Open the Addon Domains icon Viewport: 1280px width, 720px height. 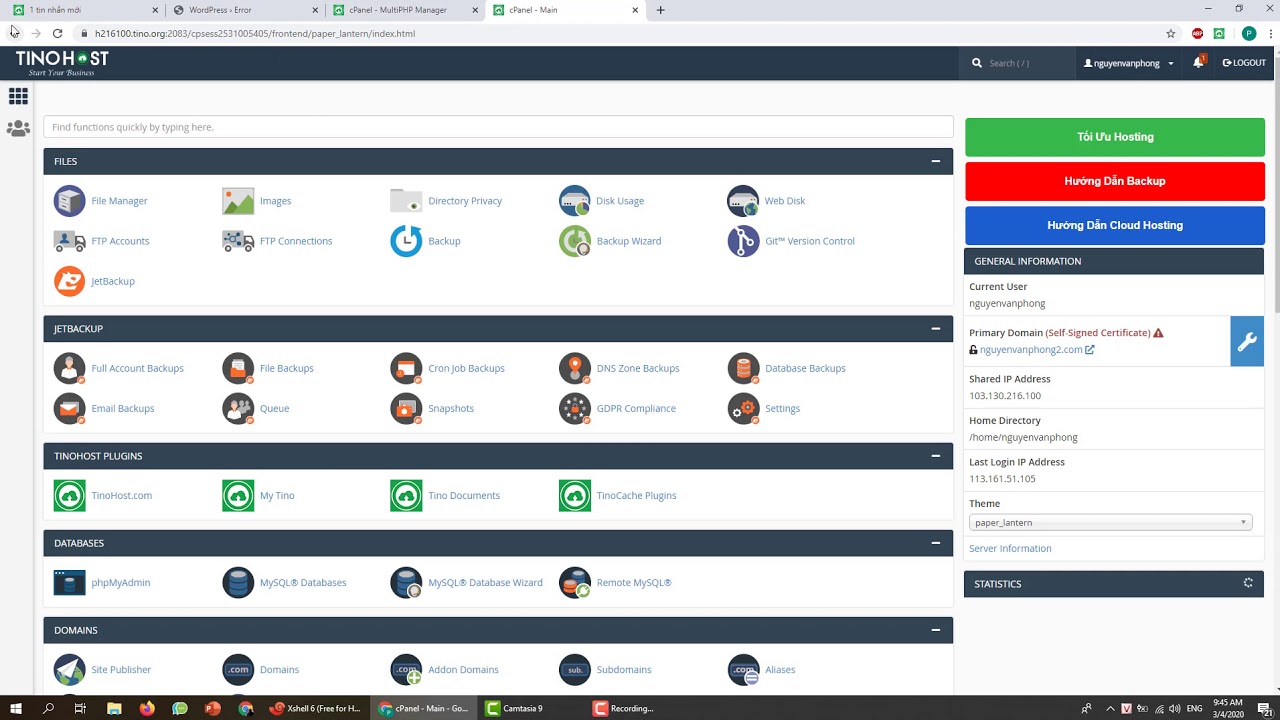point(406,669)
